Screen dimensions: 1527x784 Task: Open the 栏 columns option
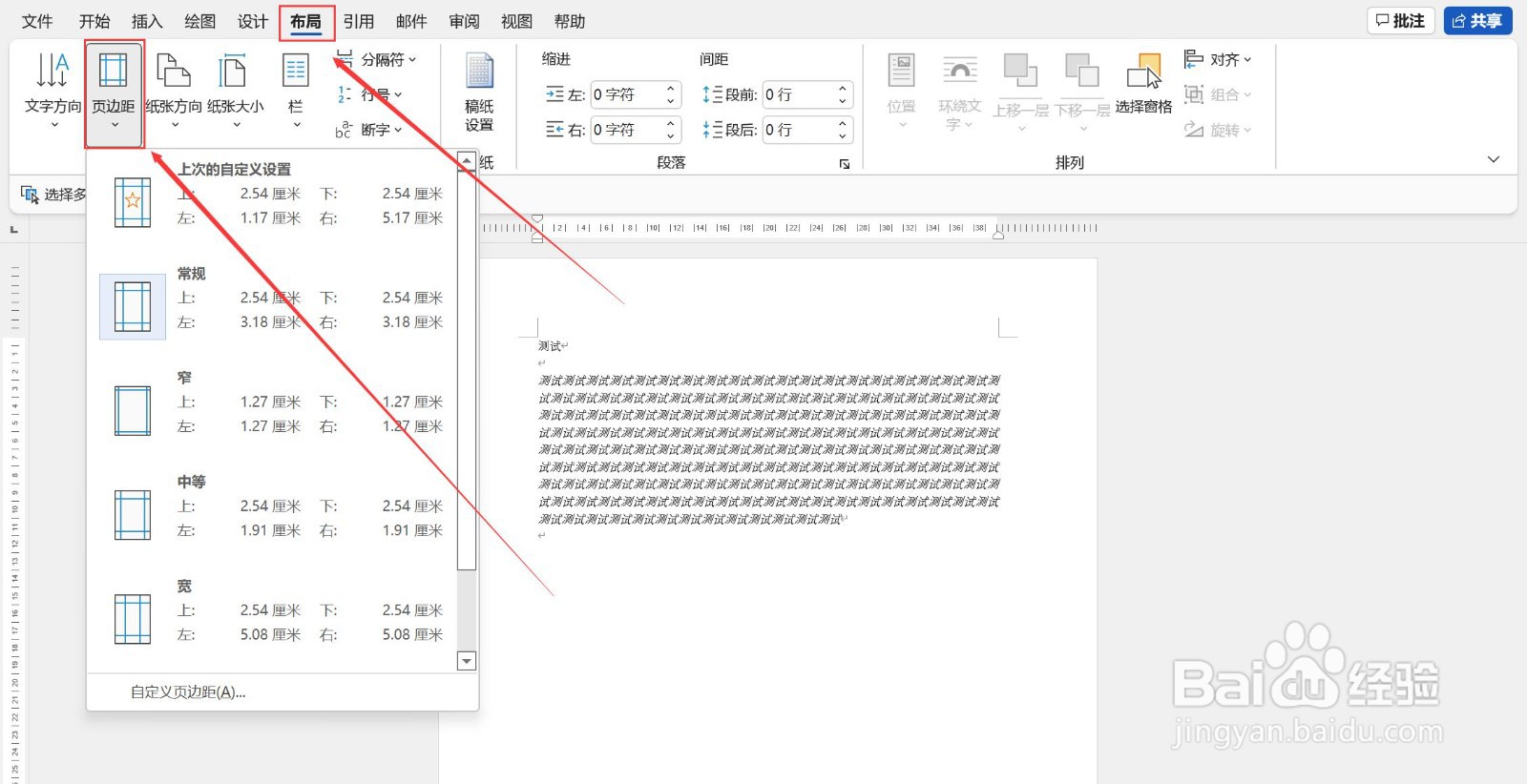click(296, 91)
